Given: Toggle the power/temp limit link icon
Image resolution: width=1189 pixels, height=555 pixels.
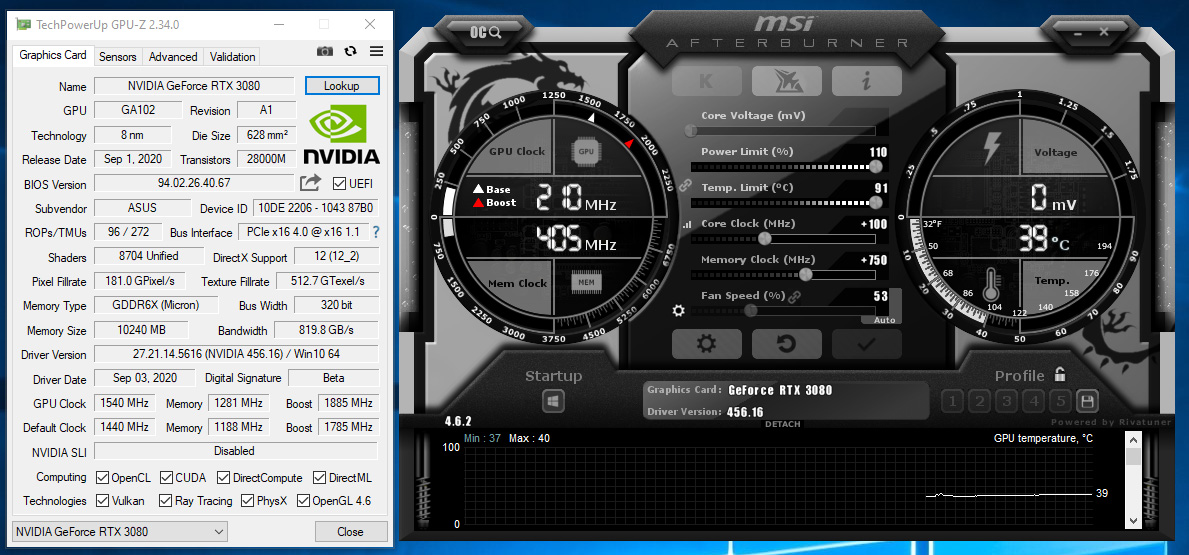Looking at the screenshot, I should point(685,184).
